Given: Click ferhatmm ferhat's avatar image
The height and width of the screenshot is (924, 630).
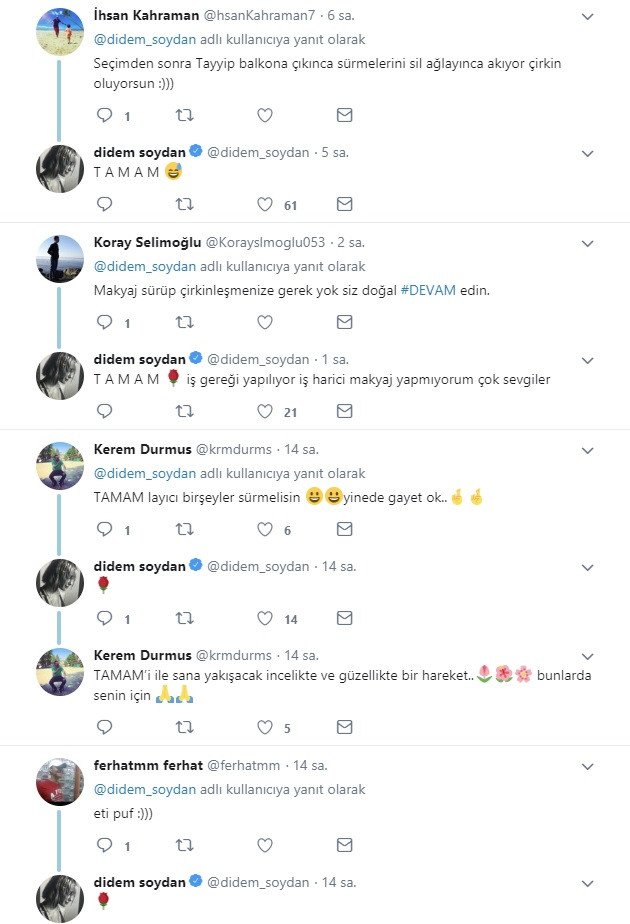Looking at the screenshot, I should pyautogui.click(x=59, y=782).
